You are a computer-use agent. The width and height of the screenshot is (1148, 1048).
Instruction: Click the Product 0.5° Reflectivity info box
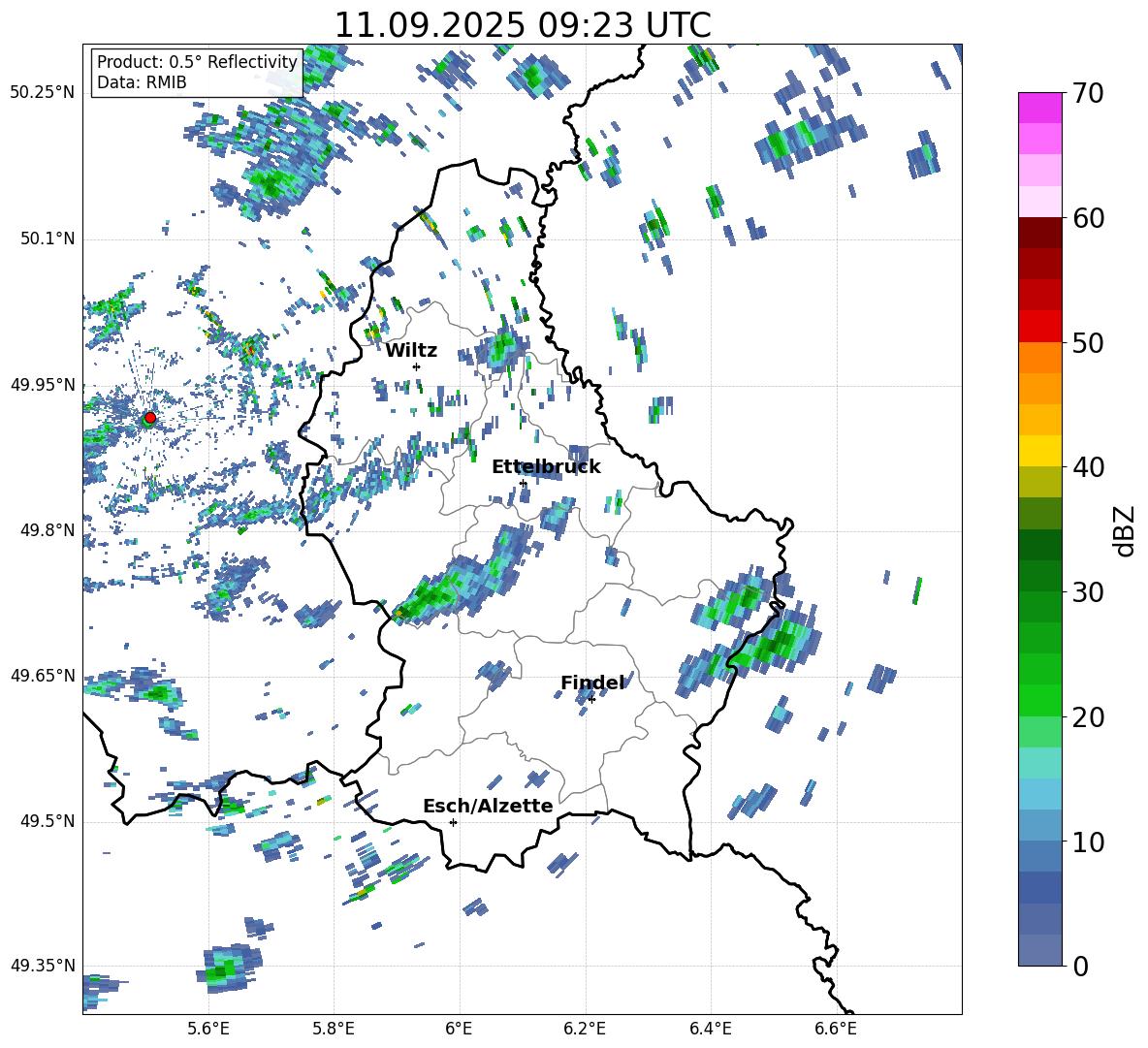pyautogui.click(x=197, y=73)
